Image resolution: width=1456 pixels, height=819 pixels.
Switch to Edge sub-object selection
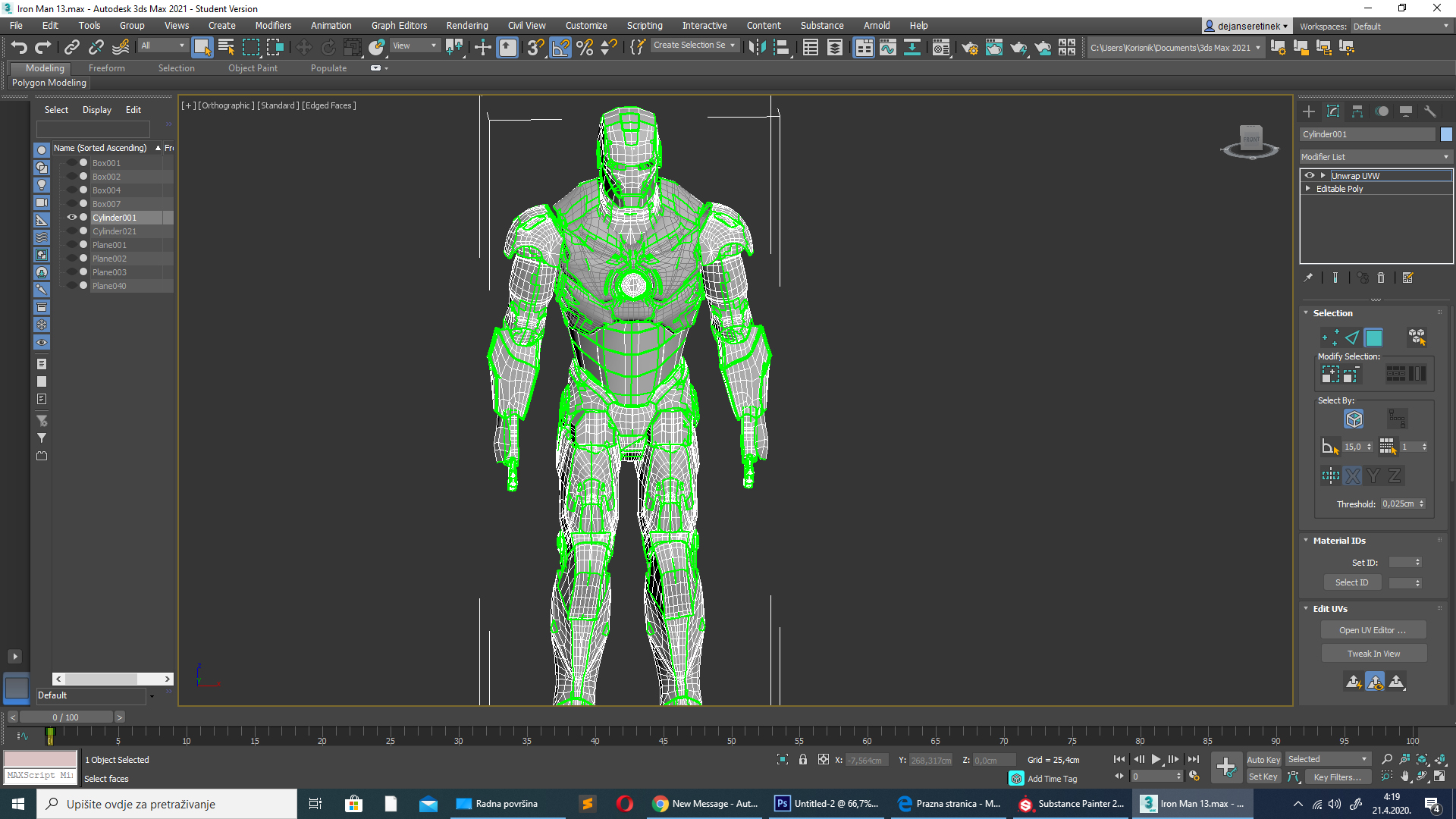(x=1352, y=337)
